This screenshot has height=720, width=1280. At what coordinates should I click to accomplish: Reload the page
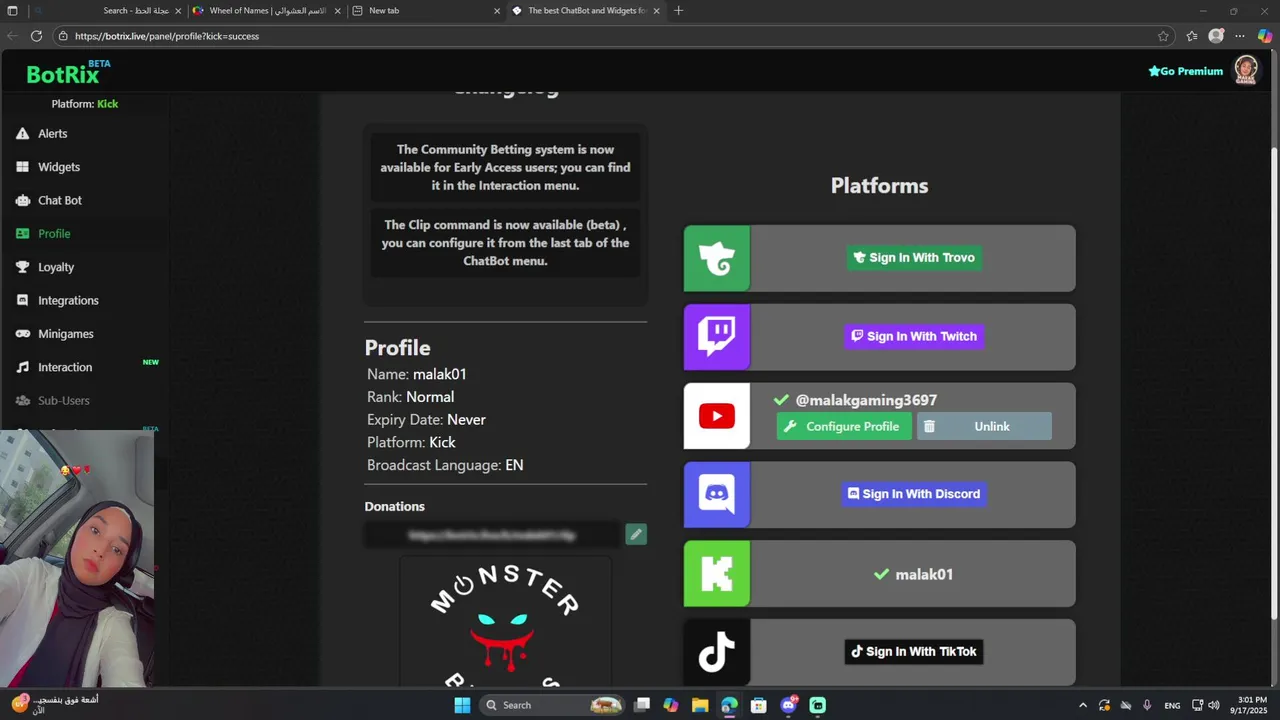pyautogui.click(x=36, y=36)
